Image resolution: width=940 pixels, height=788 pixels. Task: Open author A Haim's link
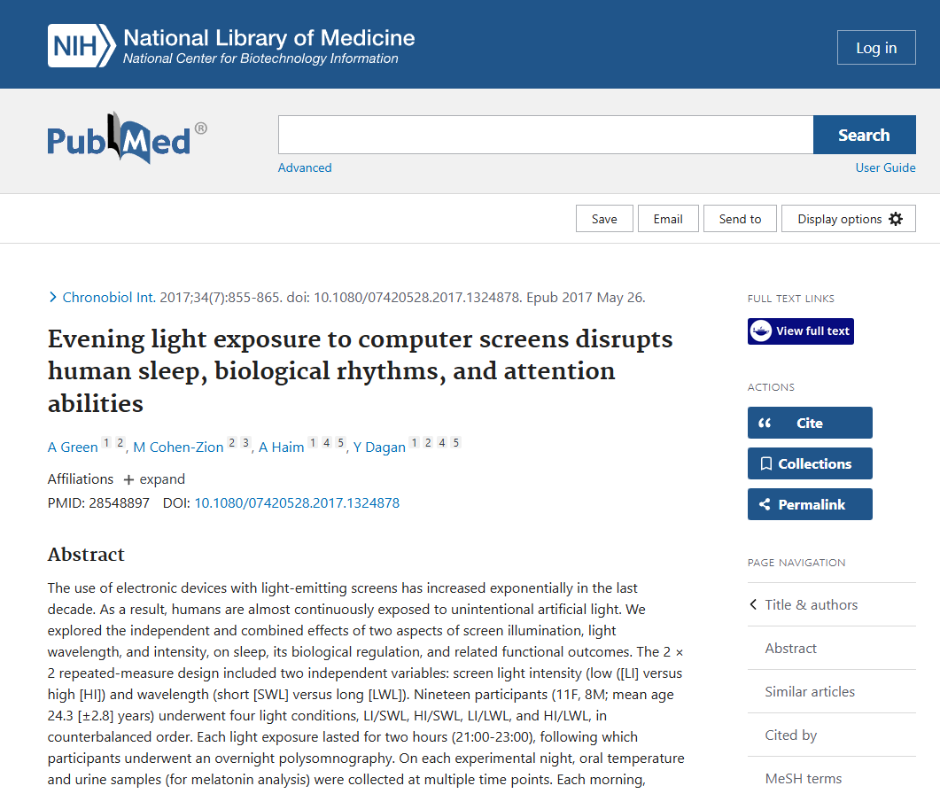(x=281, y=447)
